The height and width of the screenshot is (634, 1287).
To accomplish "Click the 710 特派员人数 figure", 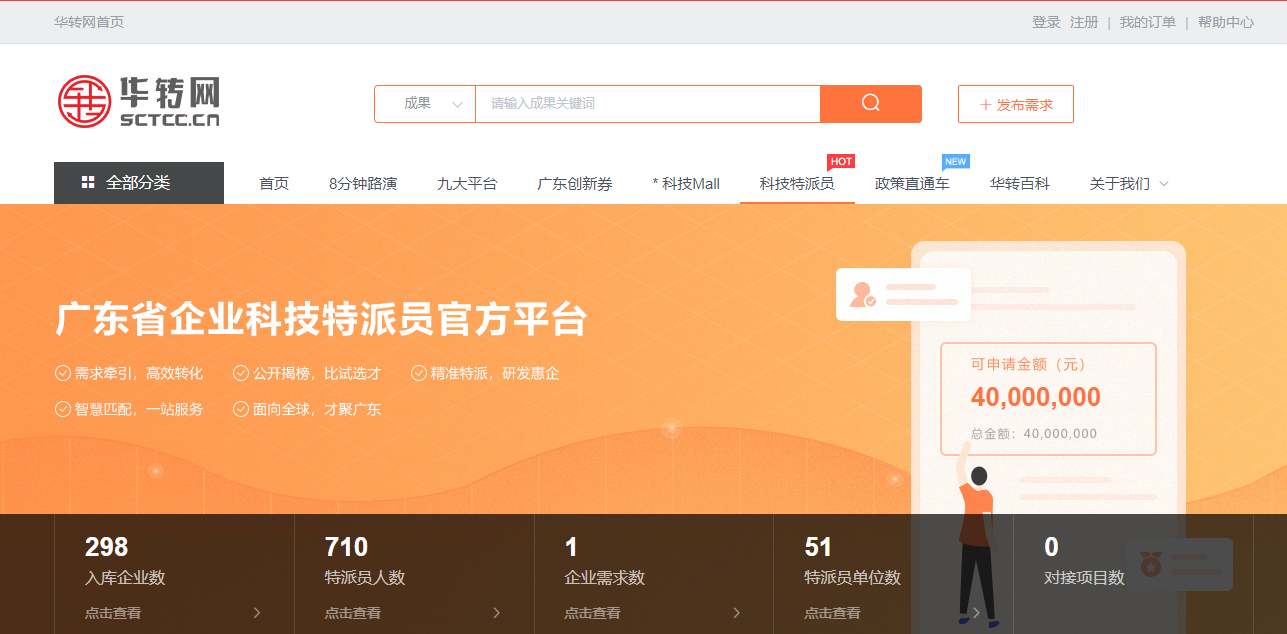I will click(x=347, y=547).
